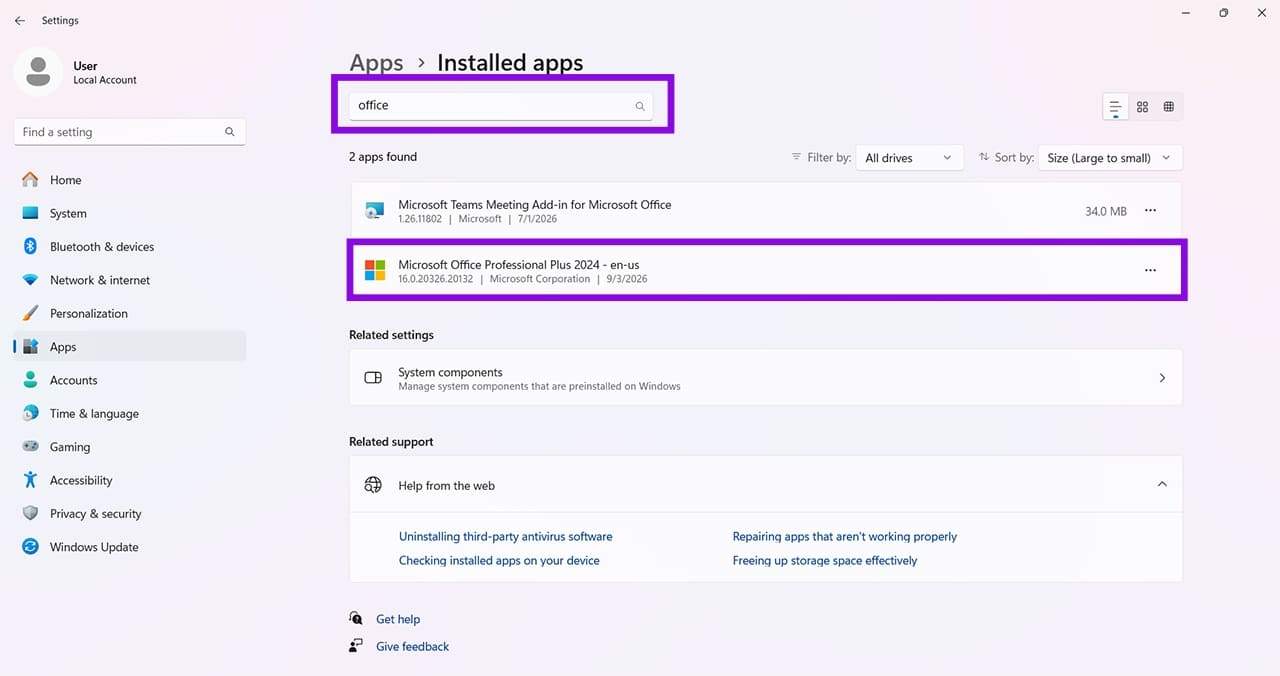Click the Local Account label under User
Viewport: 1280px width, 676px height.
pyautogui.click(x=105, y=80)
